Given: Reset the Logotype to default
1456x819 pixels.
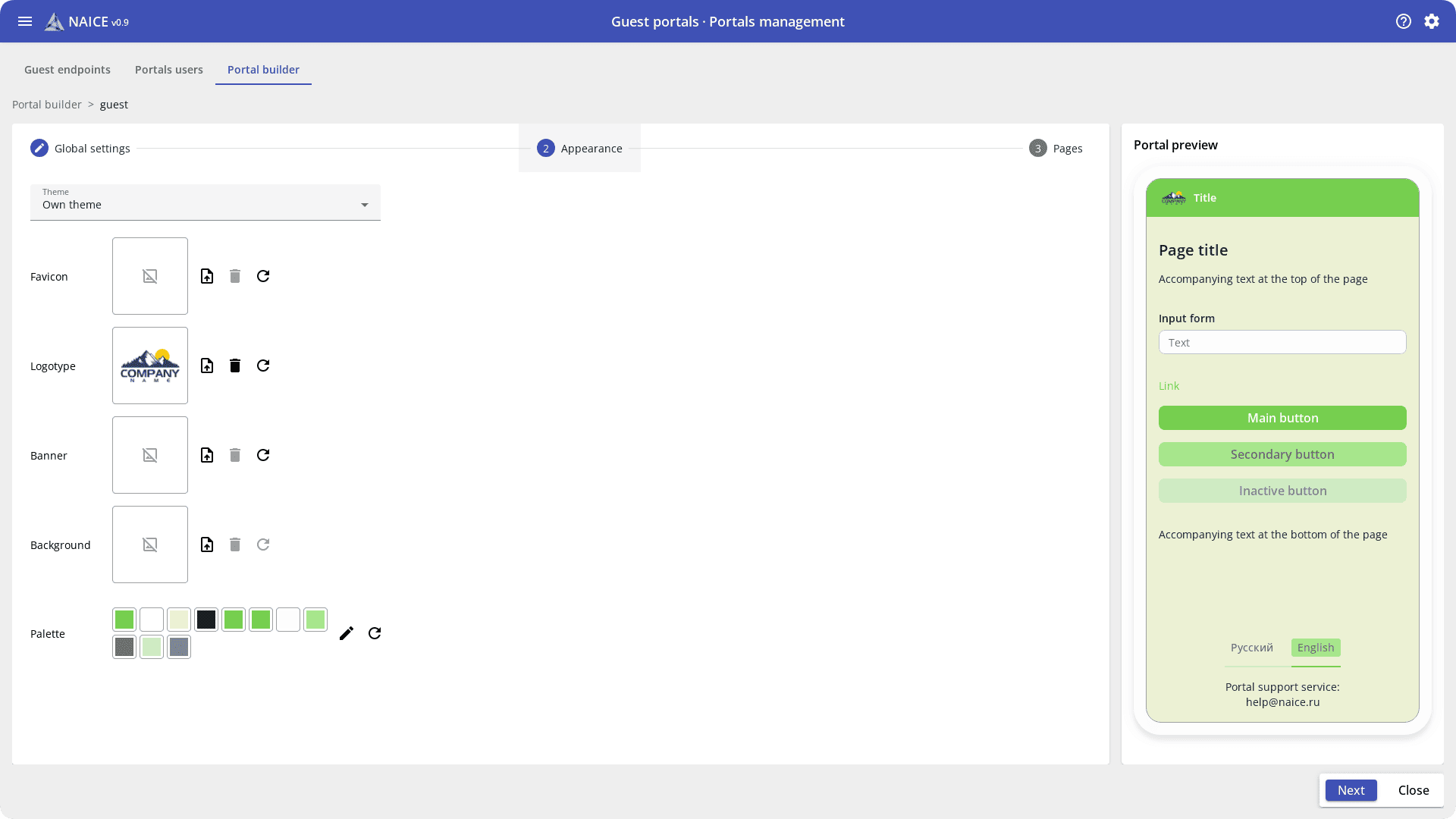Looking at the screenshot, I should pyautogui.click(x=263, y=366).
